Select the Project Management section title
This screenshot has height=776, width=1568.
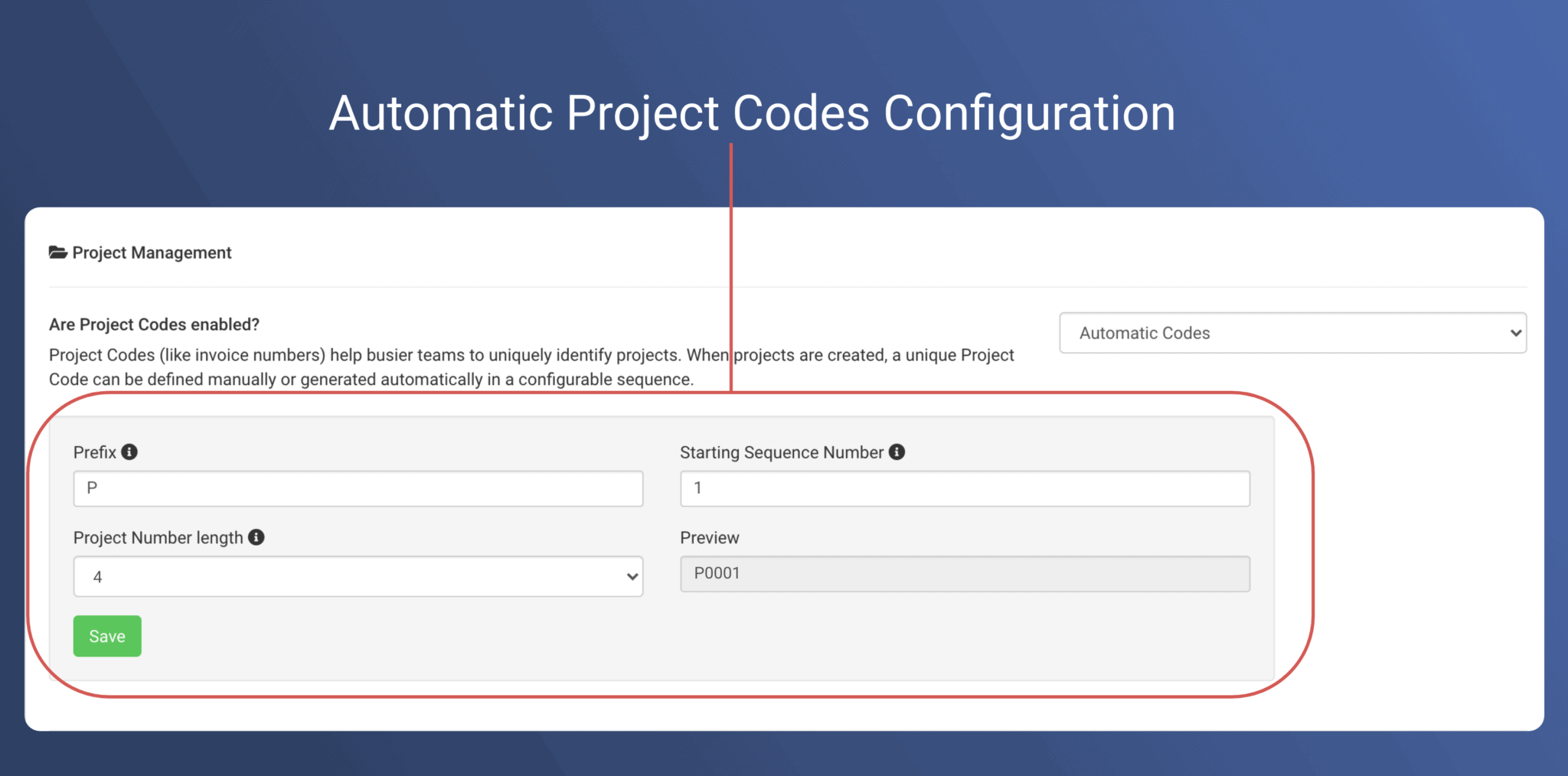(151, 252)
